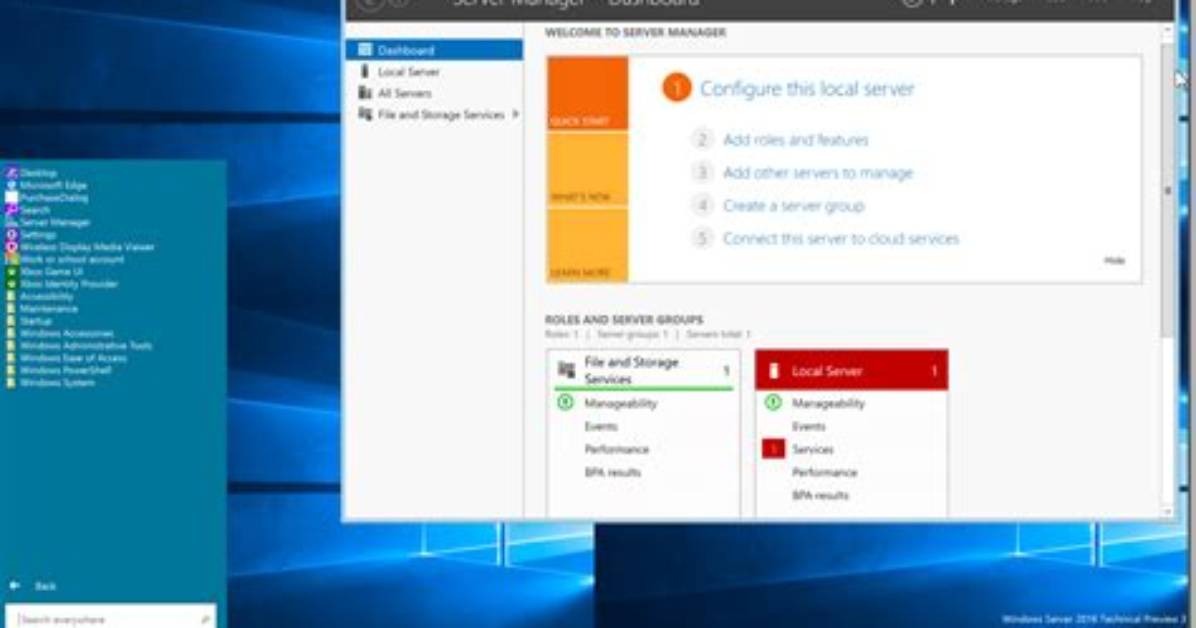Click the Add roles and features link
The width and height of the screenshot is (1196, 628).
(x=796, y=140)
